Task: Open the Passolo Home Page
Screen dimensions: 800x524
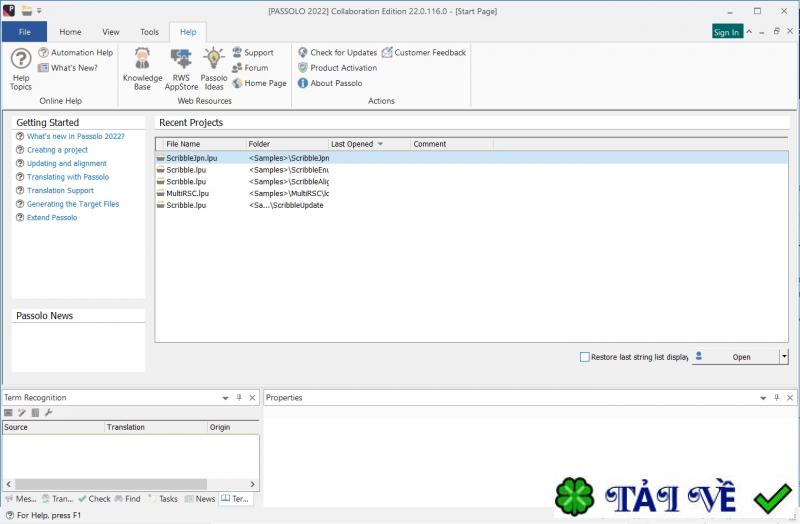Action: pyautogui.click(x=259, y=83)
